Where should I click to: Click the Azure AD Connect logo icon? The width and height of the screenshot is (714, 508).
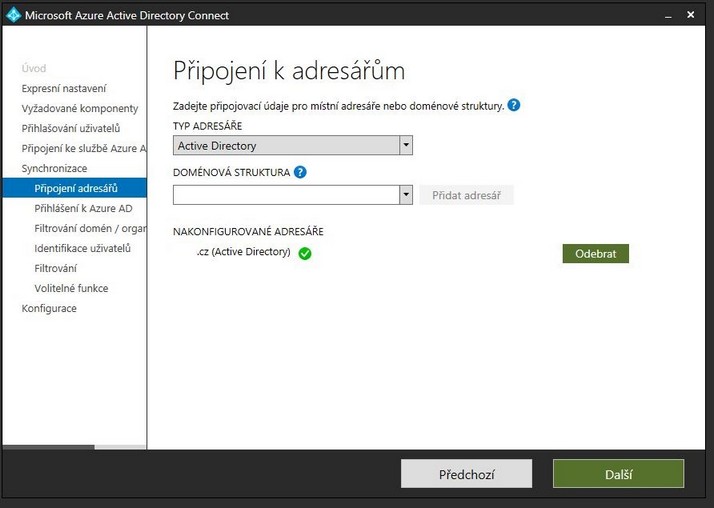coord(13,15)
